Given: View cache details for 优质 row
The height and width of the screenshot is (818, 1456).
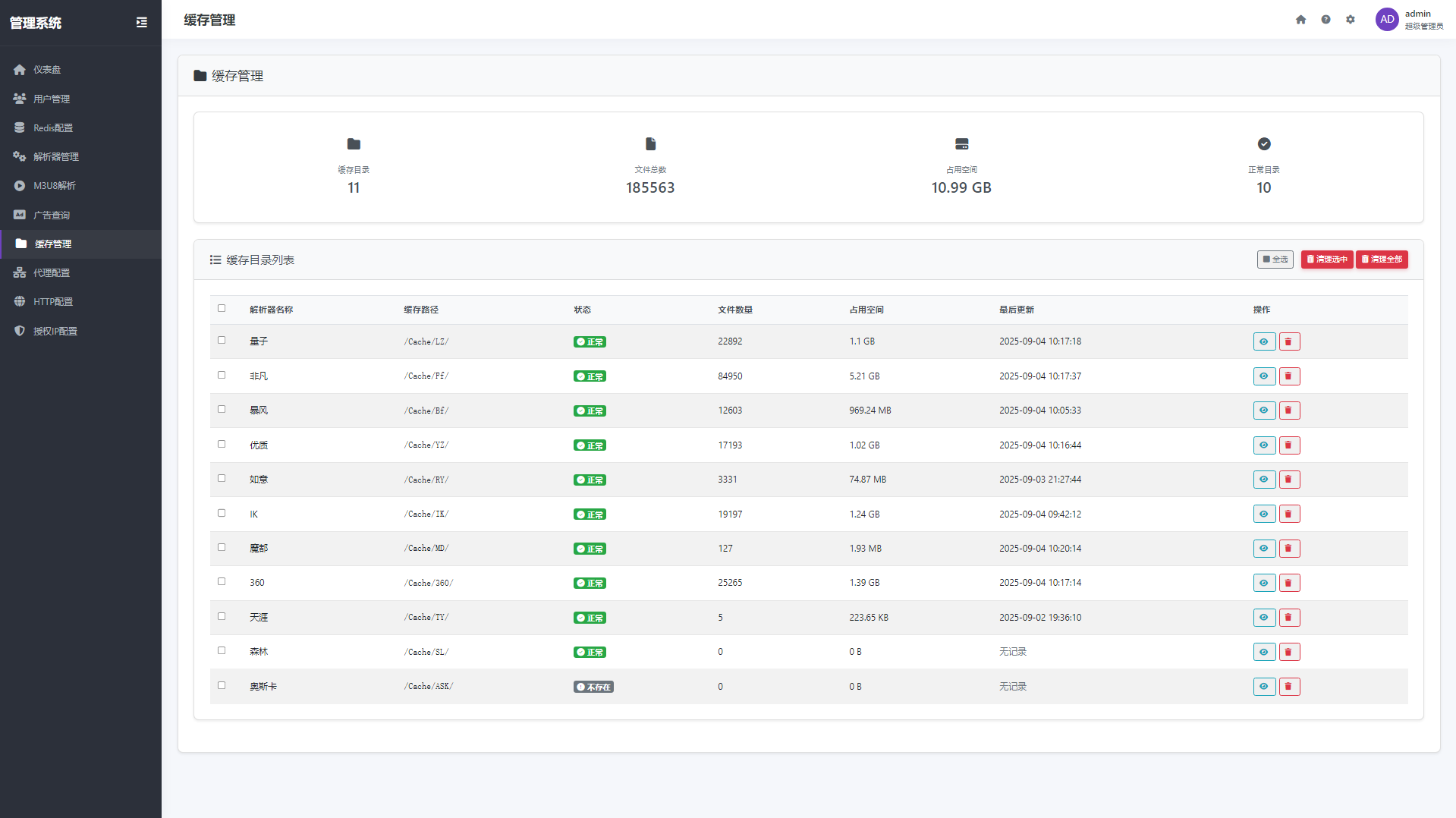Looking at the screenshot, I should coord(1264,445).
